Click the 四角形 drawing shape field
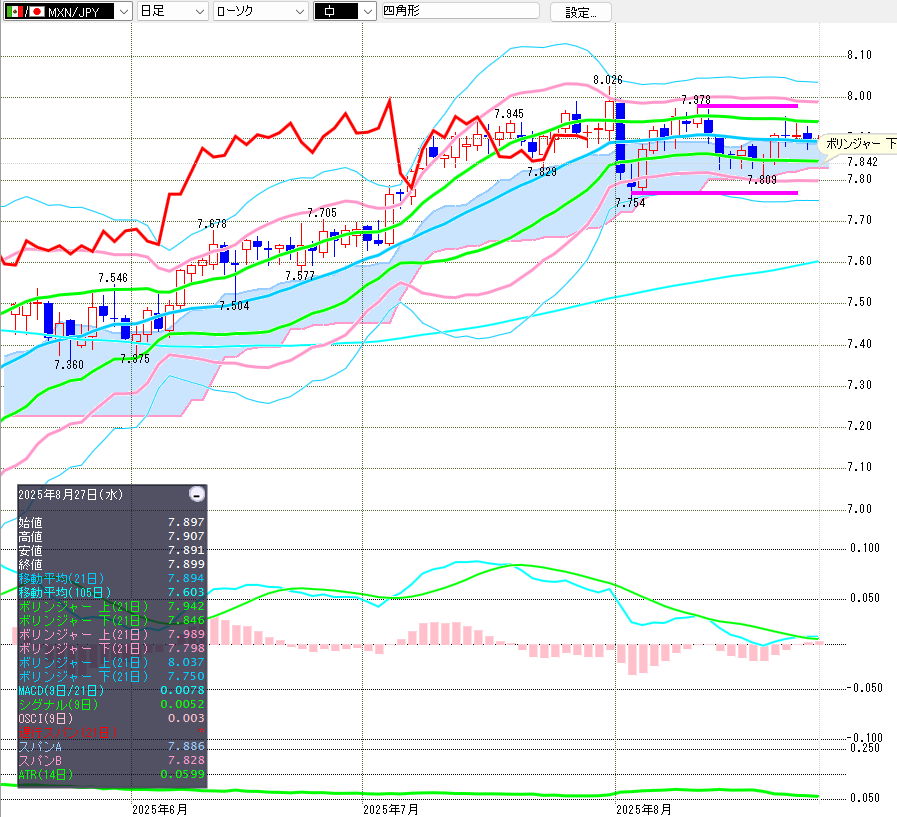This screenshot has width=897, height=817. click(460, 11)
